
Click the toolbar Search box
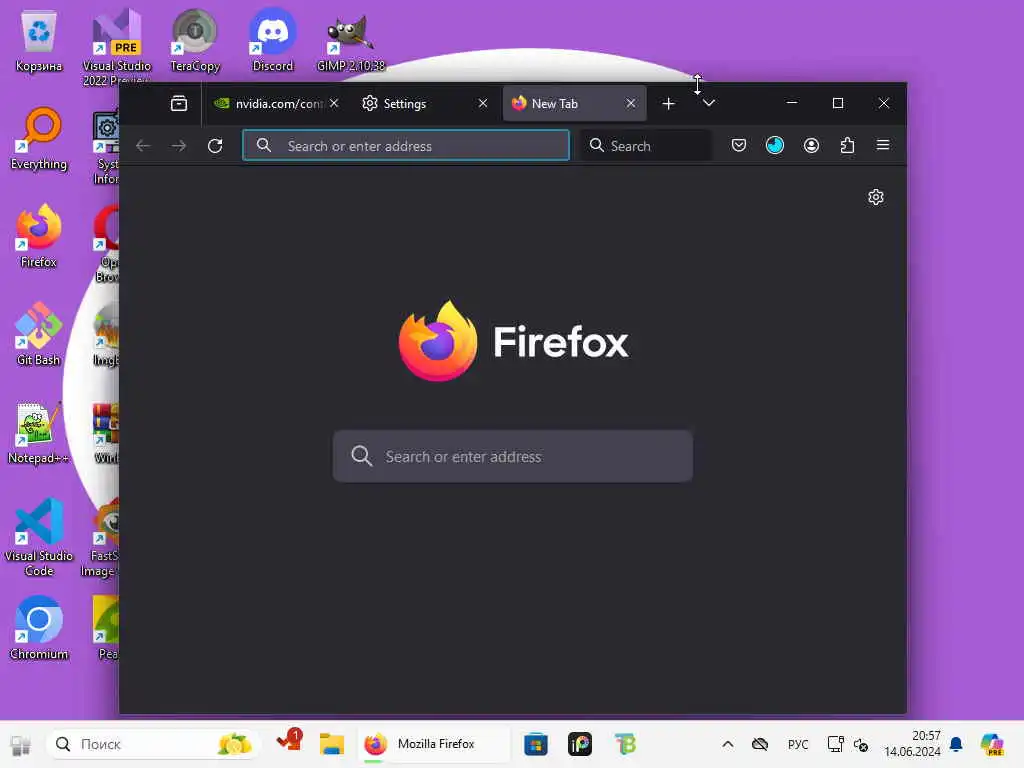tap(647, 146)
